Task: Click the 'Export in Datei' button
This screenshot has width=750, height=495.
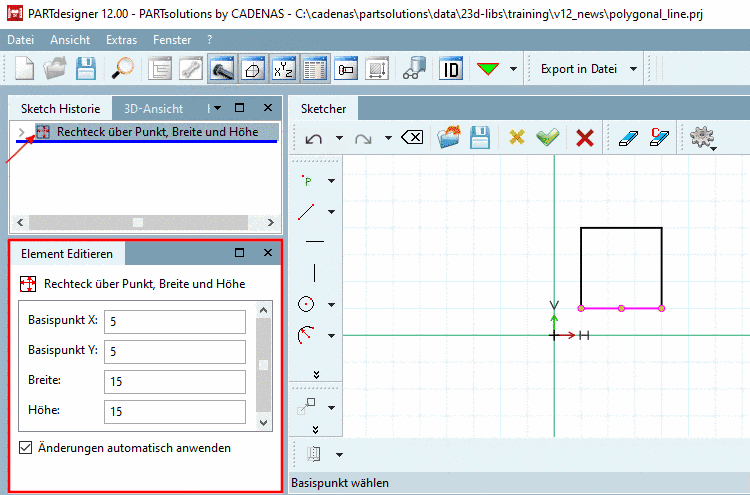Action: coord(578,69)
